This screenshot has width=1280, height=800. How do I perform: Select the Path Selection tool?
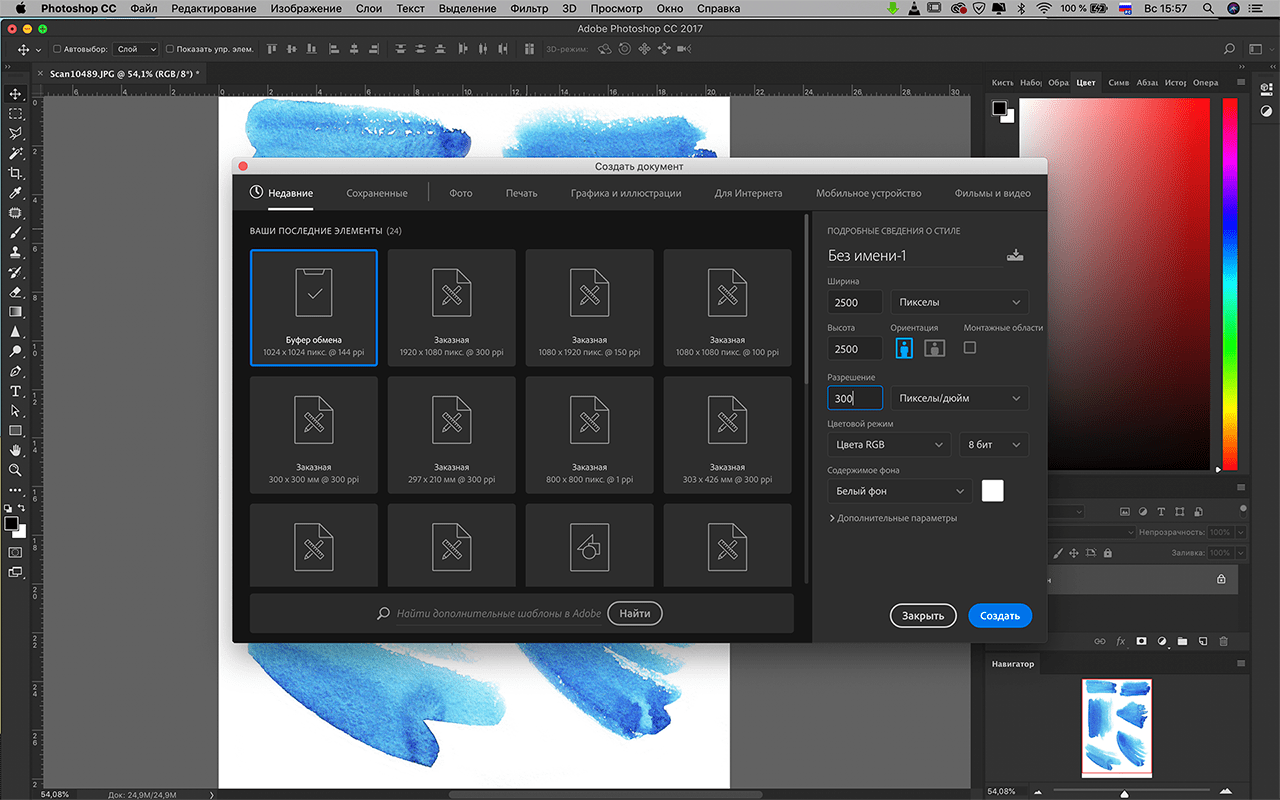click(15, 410)
